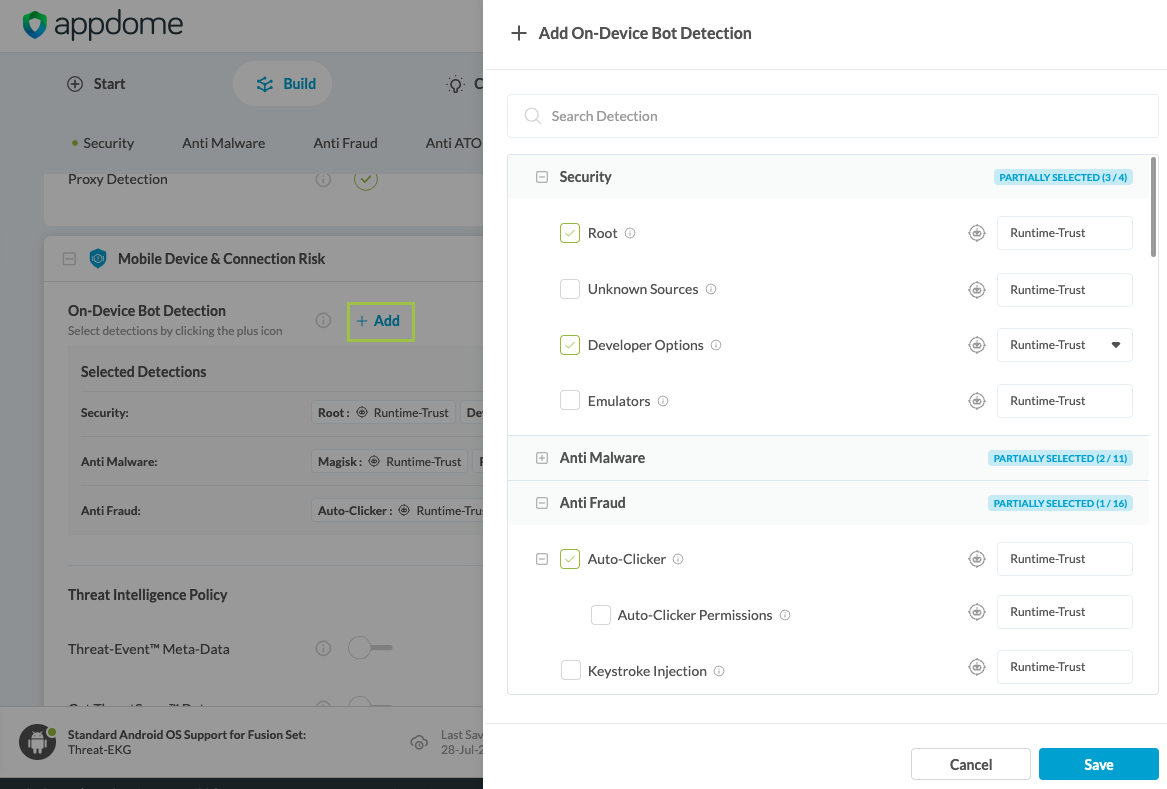
Task: Click the targeting icon next to Root
Action: click(977, 232)
